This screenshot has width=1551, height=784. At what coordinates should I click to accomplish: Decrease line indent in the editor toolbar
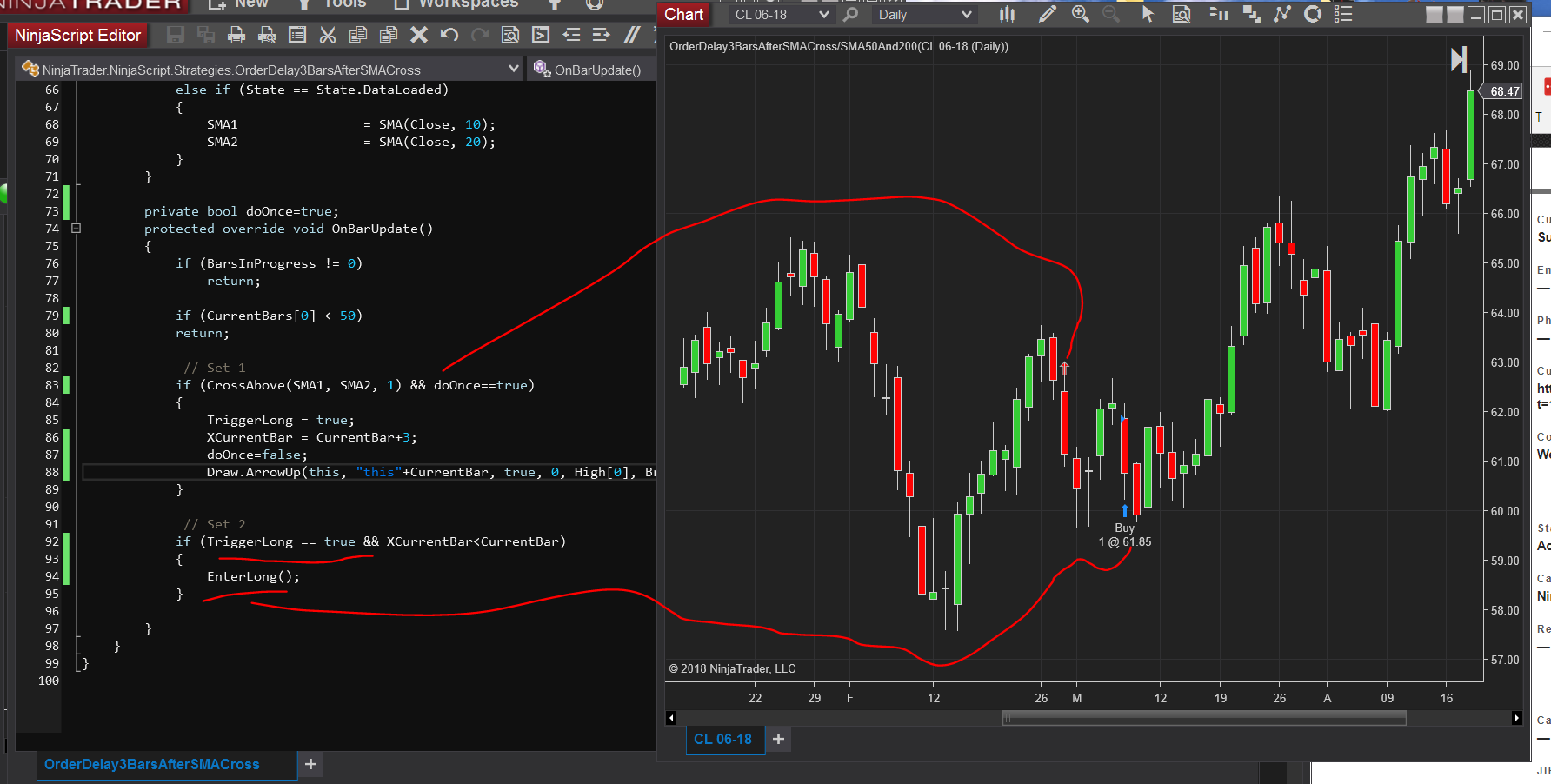pyautogui.click(x=571, y=35)
